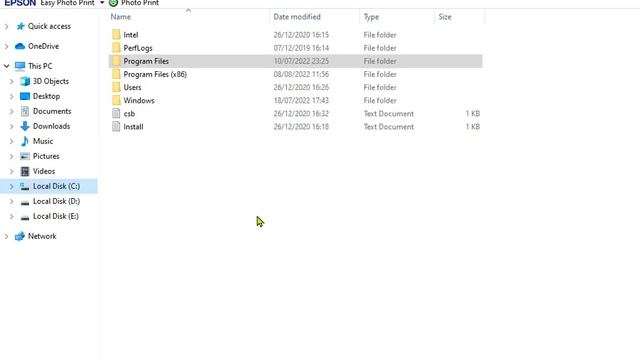Click Program Files (x86) date 08/08/2022 11:56
The width and height of the screenshot is (640, 360).
301,74
